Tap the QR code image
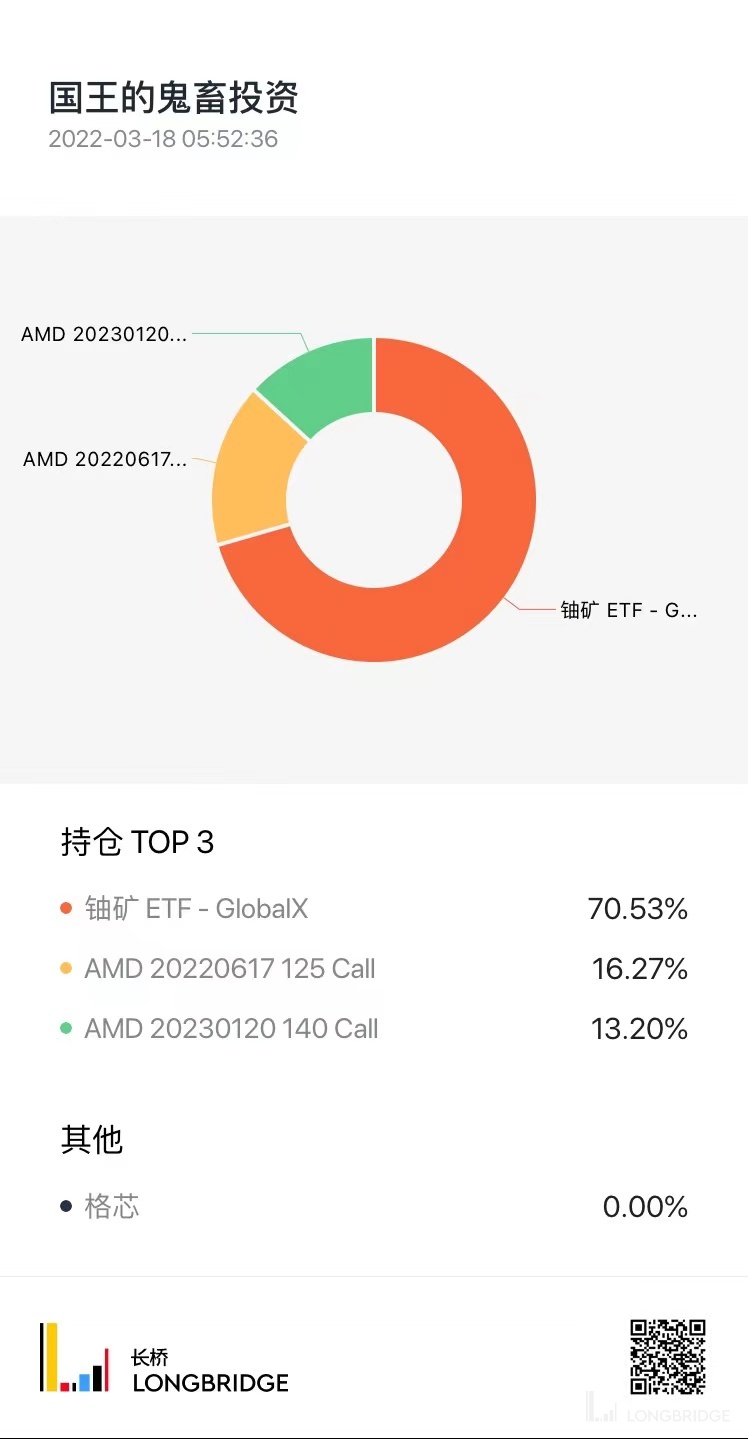Screen dimensions: 748x1439 coord(667,1356)
